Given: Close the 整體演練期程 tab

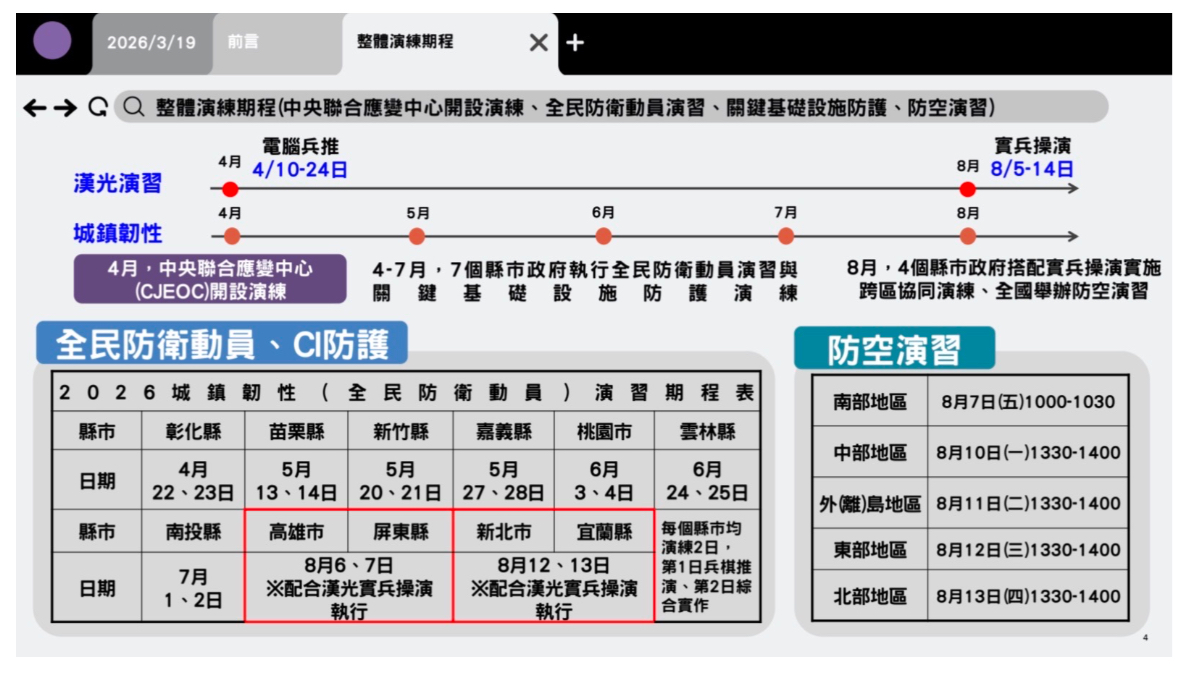Looking at the screenshot, I should [538, 42].
